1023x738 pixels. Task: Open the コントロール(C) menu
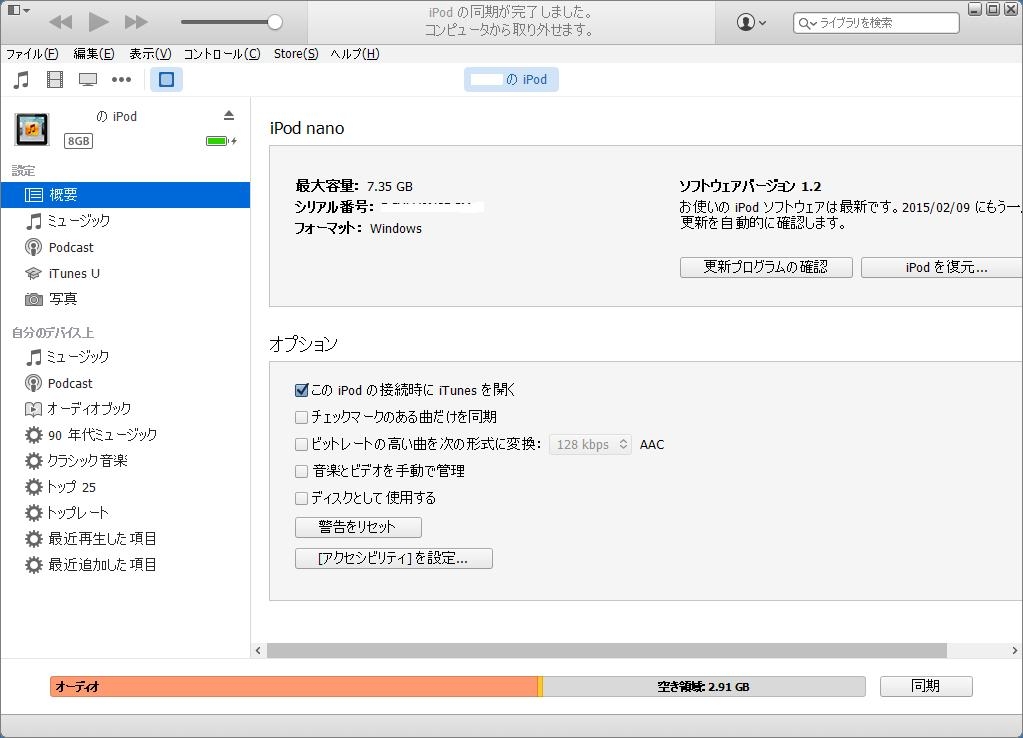(222, 54)
